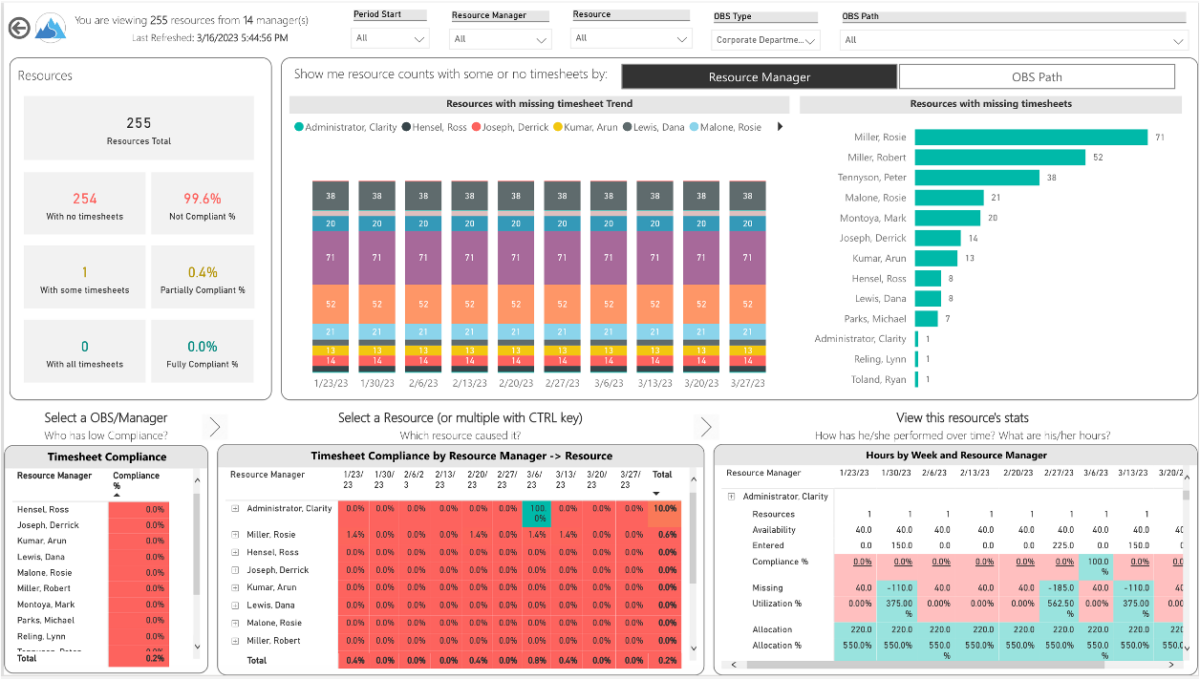Select the Resource Manager view toggle
The height and width of the screenshot is (680, 1200).
click(759, 76)
